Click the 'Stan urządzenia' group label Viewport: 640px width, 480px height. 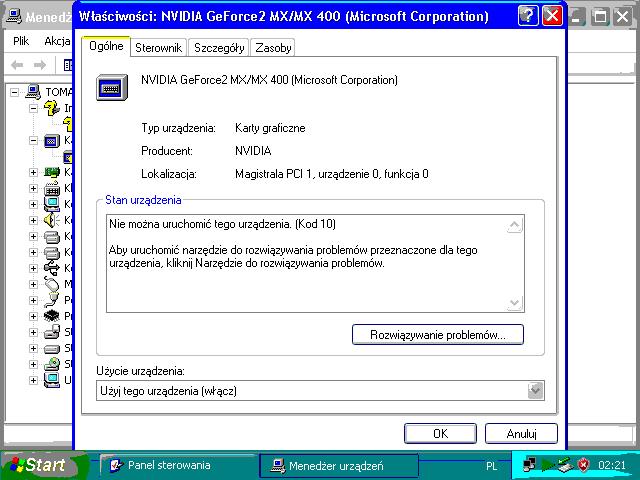[x=143, y=200]
